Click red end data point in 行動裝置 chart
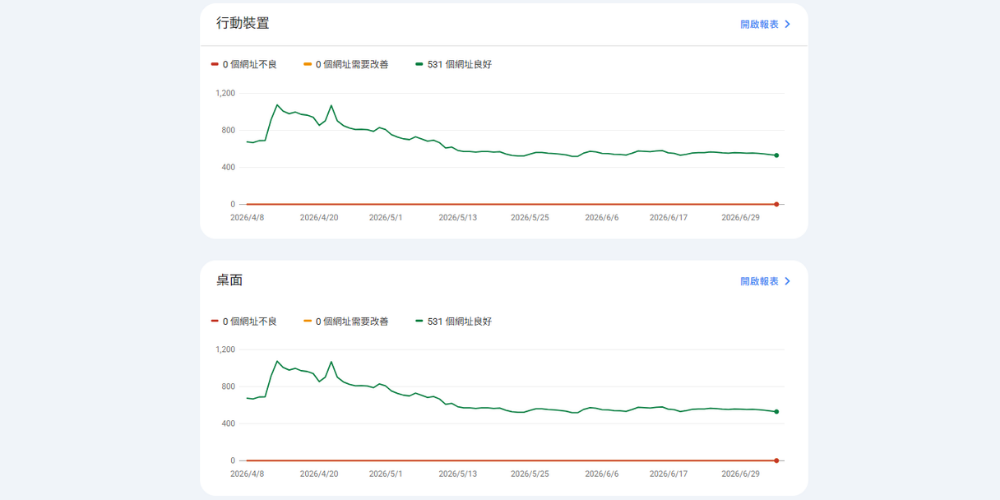The width and height of the screenshot is (1000, 500). click(x=776, y=204)
